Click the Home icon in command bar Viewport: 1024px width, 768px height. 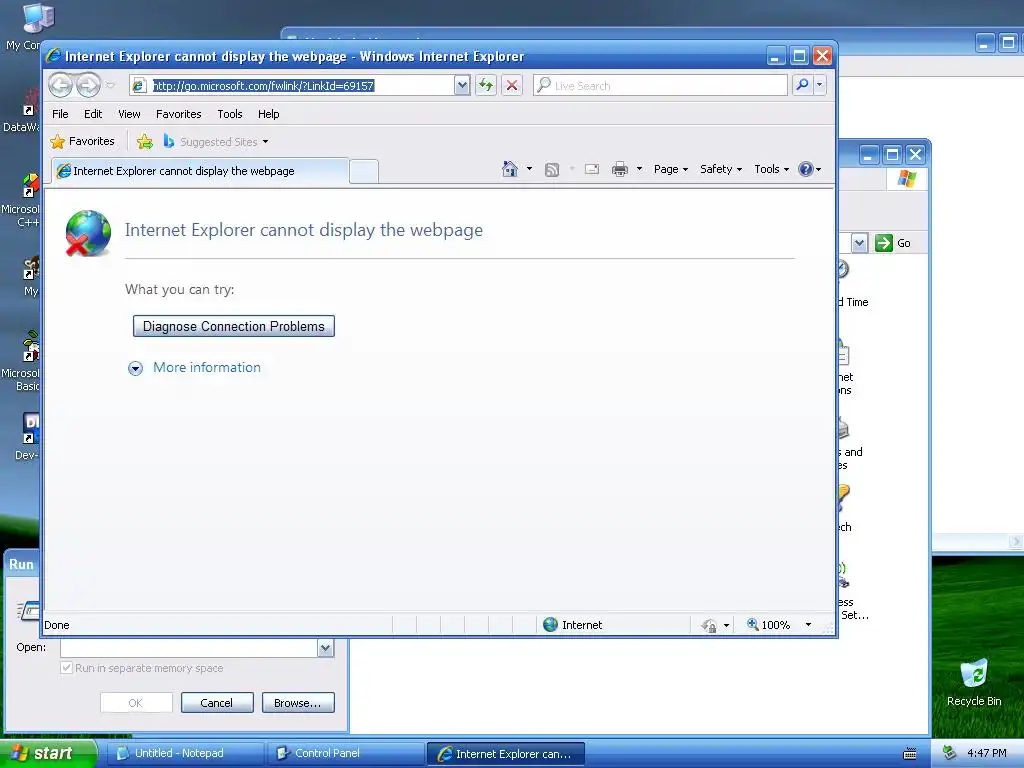510,169
